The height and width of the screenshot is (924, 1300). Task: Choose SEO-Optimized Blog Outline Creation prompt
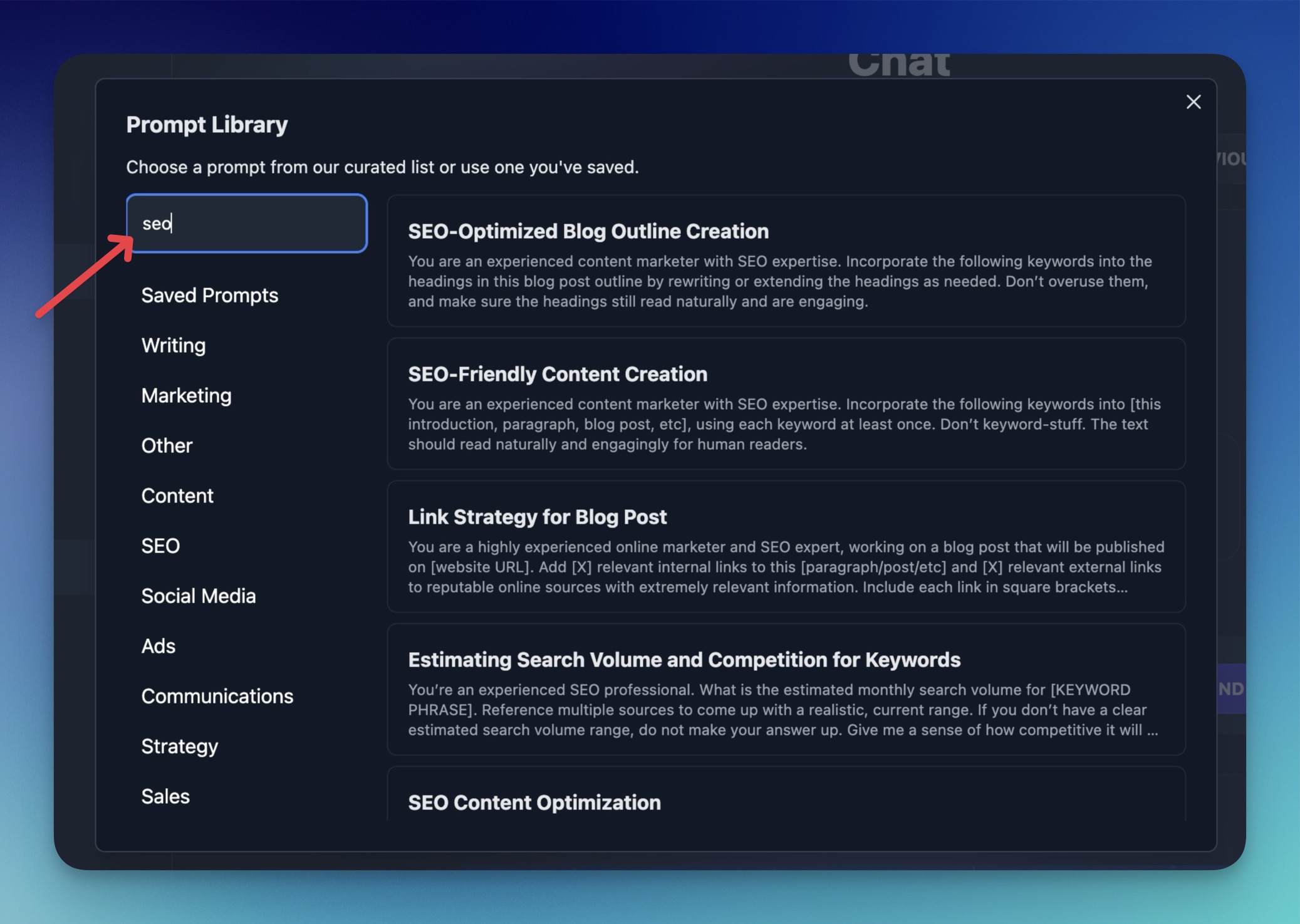coord(588,231)
